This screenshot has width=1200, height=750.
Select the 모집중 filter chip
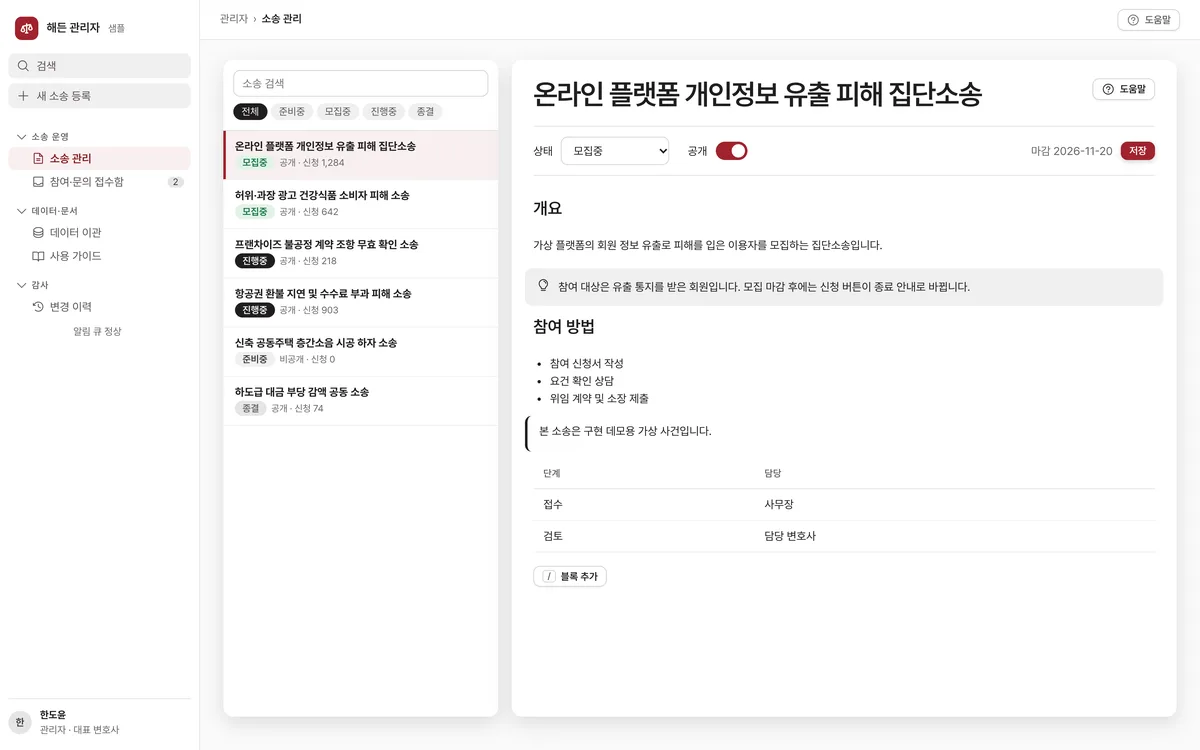tap(338, 112)
